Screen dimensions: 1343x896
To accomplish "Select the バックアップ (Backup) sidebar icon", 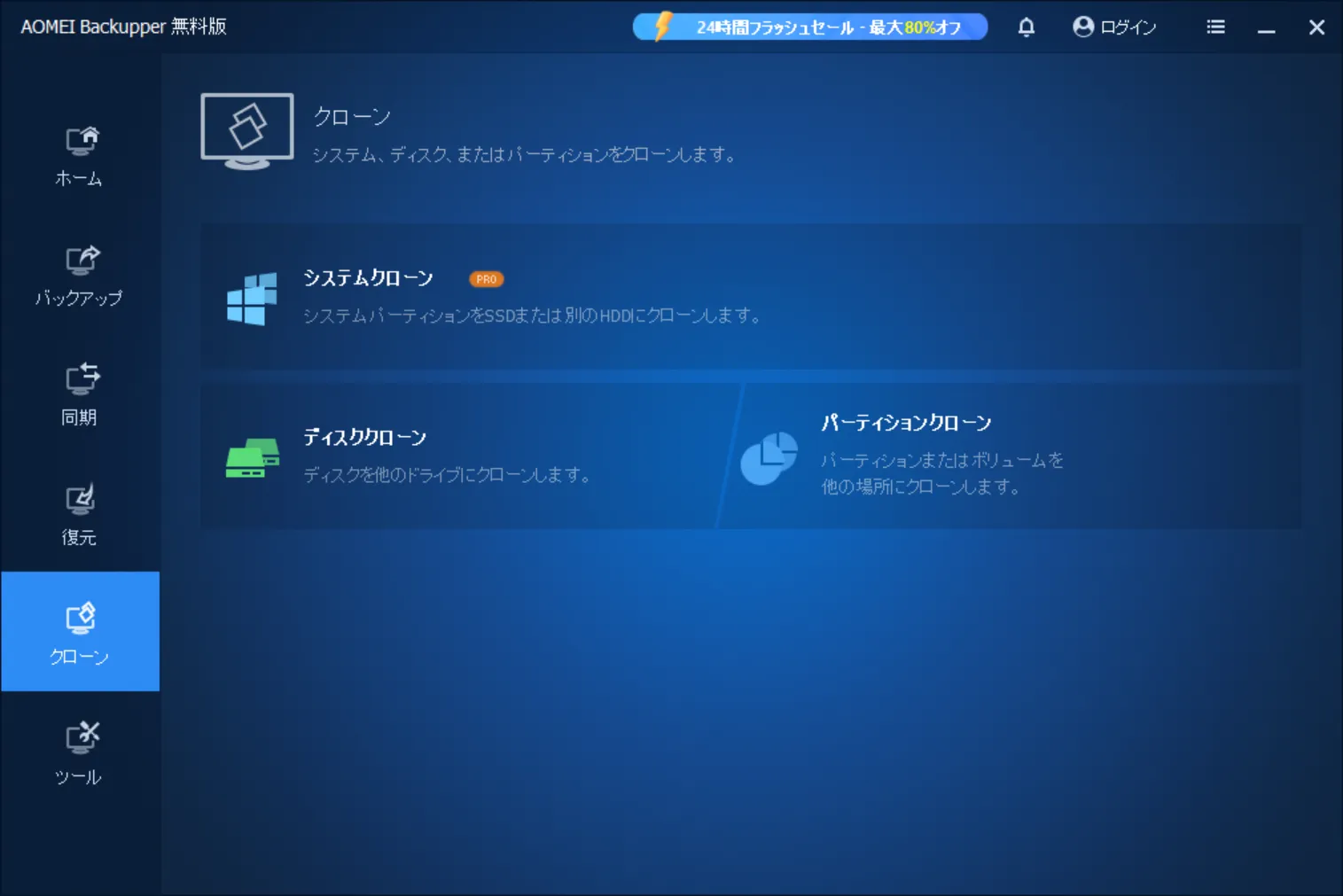I will coord(81,261).
